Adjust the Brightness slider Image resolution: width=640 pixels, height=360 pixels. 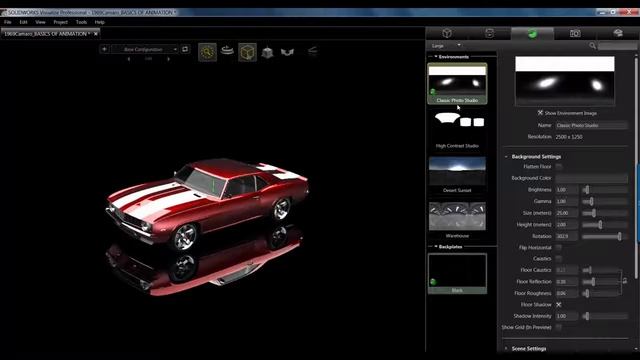605,190
